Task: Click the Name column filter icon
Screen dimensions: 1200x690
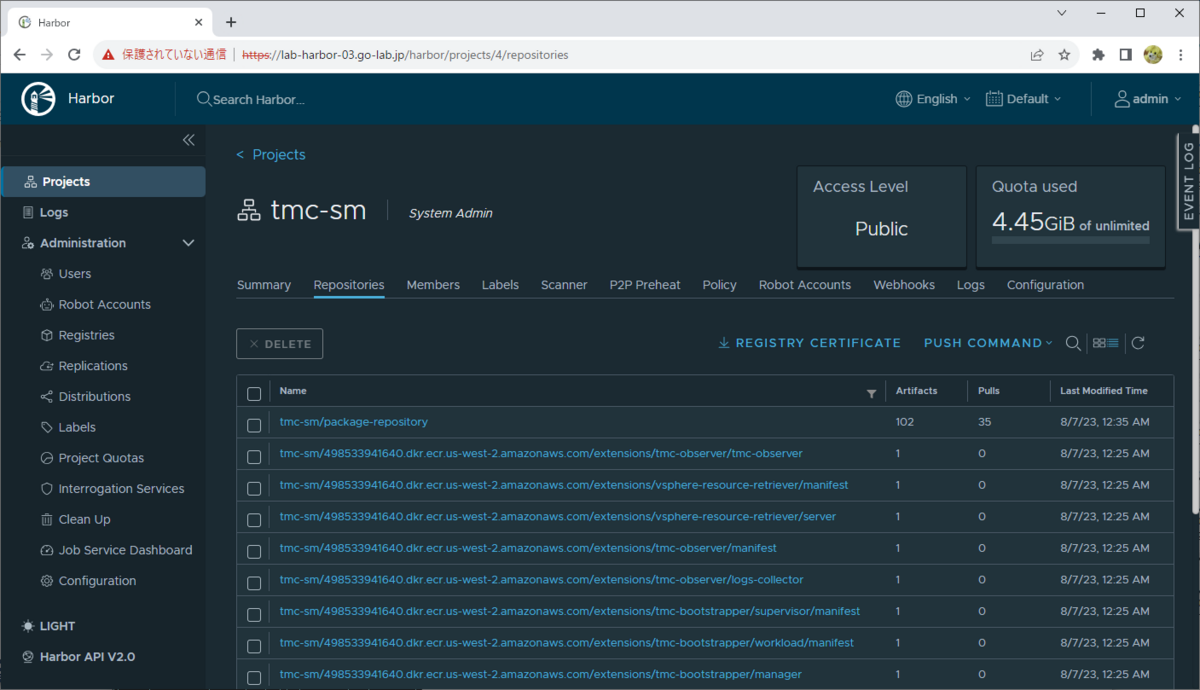Action: click(871, 394)
